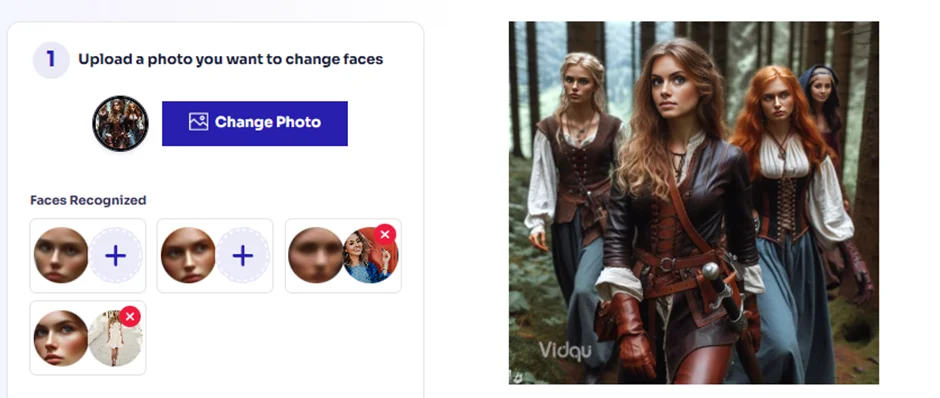Click the small icon at the preview's bottom-left corner
The height and width of the screenshot is (398, 940).
(x=517, y=378)
